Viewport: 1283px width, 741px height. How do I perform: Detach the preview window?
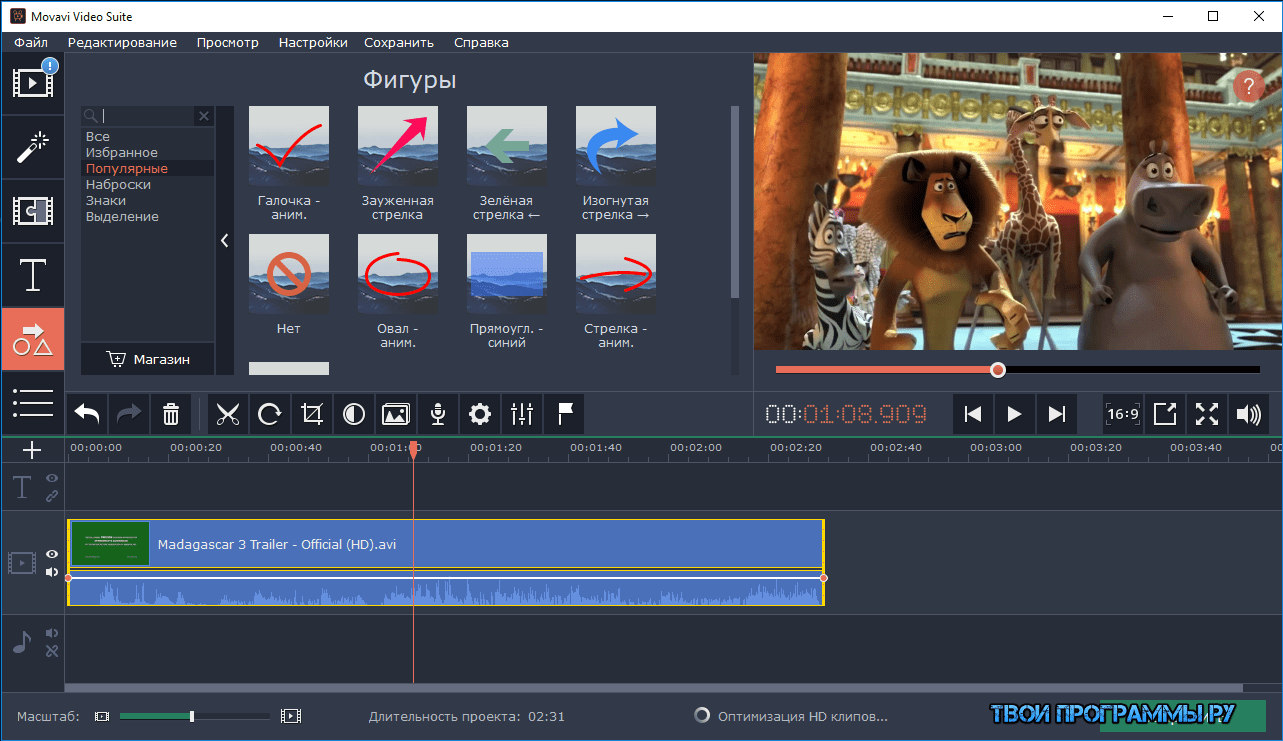click(x=1165, y=414)
